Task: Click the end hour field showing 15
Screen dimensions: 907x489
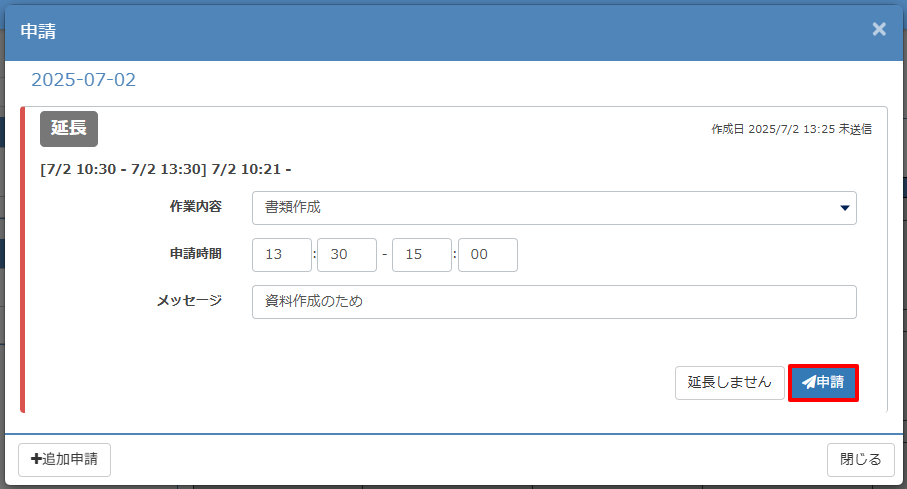Action: [x=422, y=255]
